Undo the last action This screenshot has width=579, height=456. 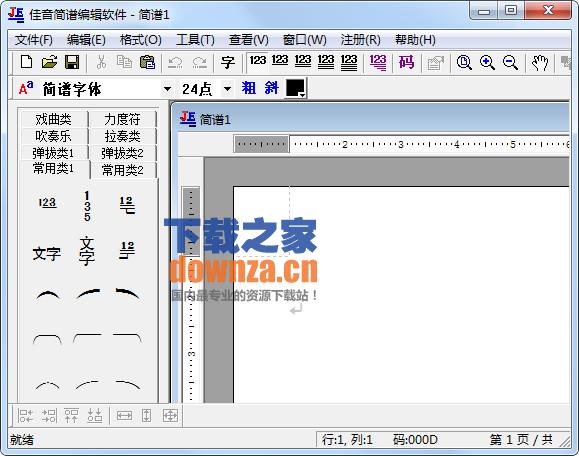(x=175, y=62)
